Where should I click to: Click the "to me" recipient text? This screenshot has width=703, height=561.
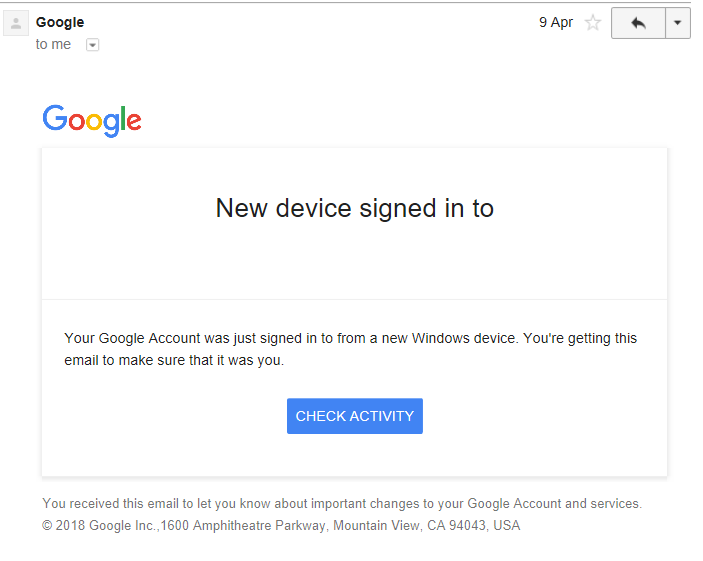point(53,44)
